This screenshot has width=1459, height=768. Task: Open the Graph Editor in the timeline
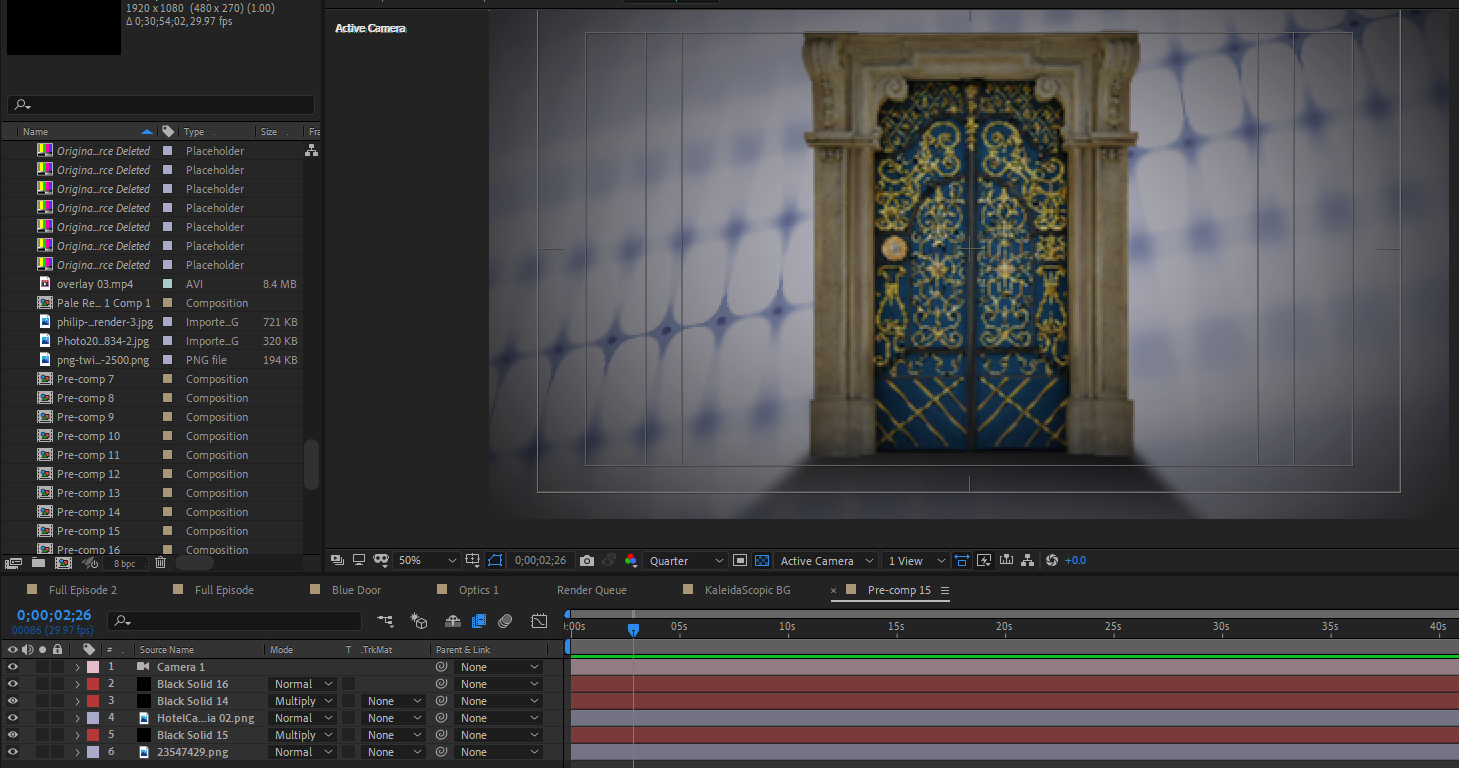[538, 621]
